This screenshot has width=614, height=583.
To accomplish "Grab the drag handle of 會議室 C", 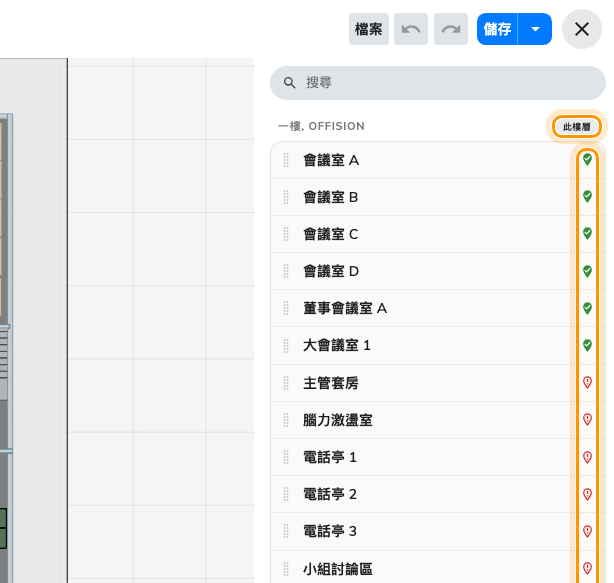I will 286,234.
